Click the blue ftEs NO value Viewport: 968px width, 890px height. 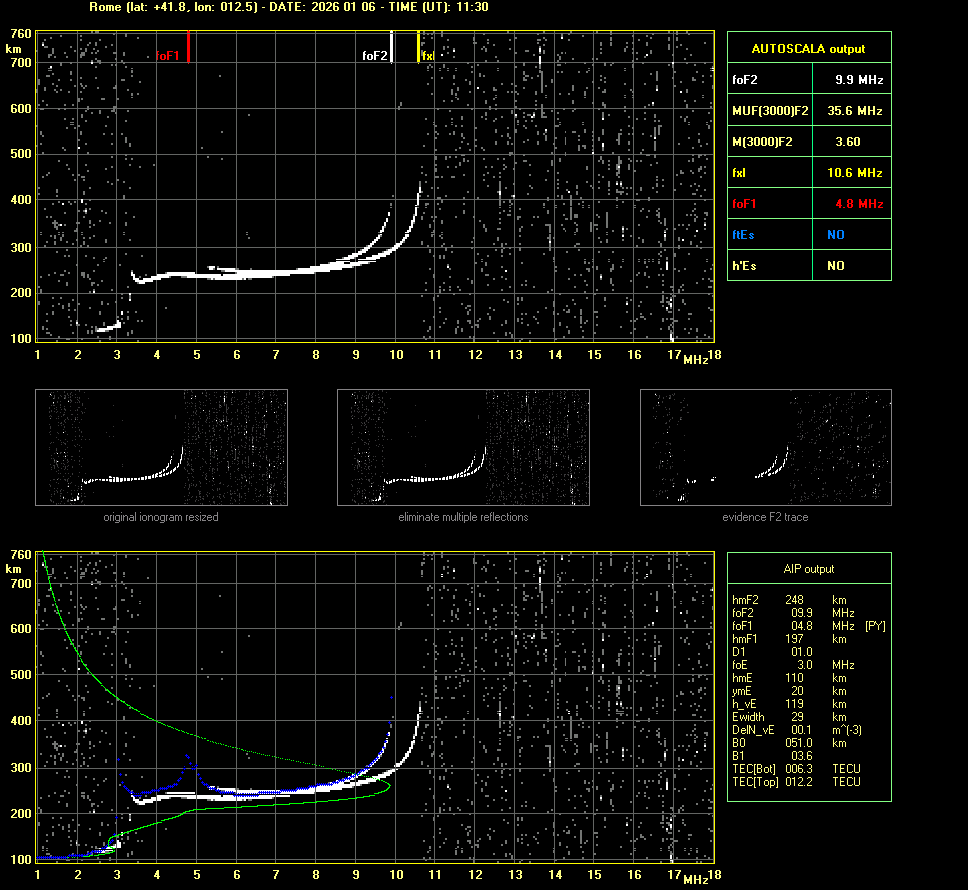[x=835, y=235]
